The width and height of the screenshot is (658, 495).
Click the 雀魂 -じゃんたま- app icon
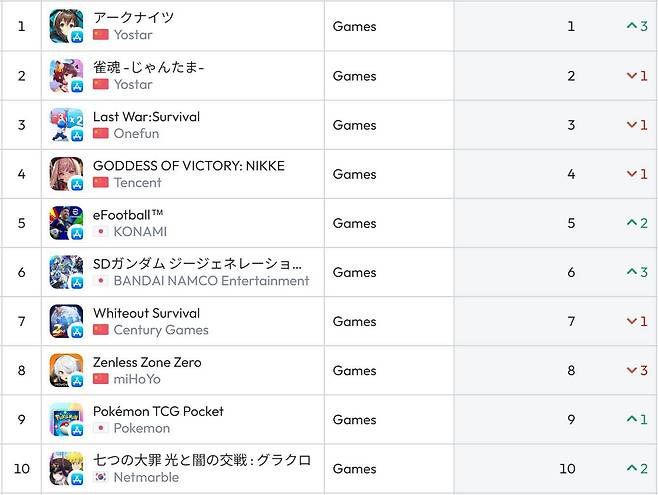66,76
